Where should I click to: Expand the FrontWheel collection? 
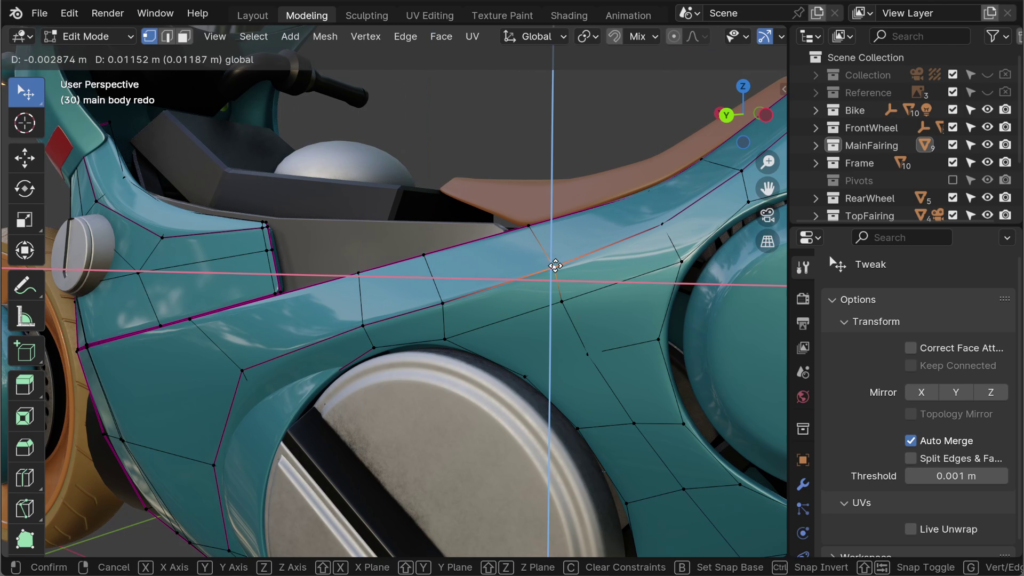point(816,128)
